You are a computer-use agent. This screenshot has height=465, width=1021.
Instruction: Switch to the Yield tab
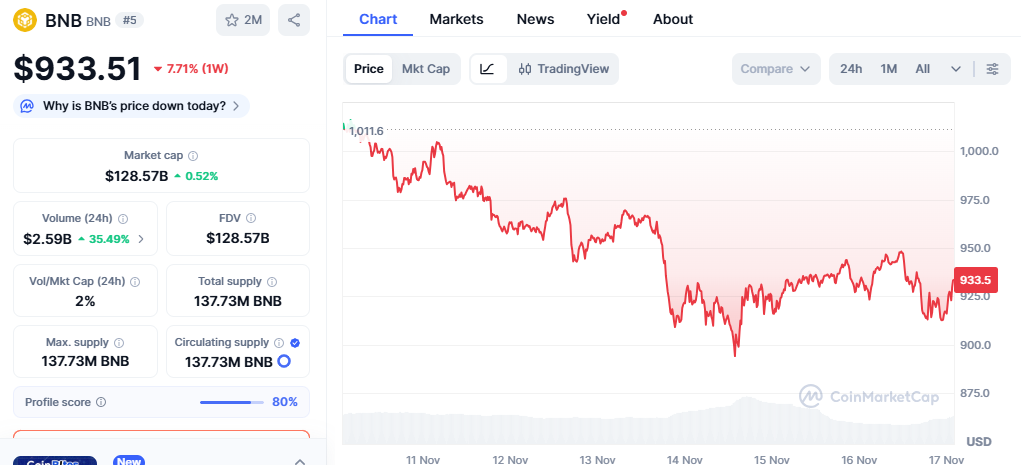click(x=603, y=19)
